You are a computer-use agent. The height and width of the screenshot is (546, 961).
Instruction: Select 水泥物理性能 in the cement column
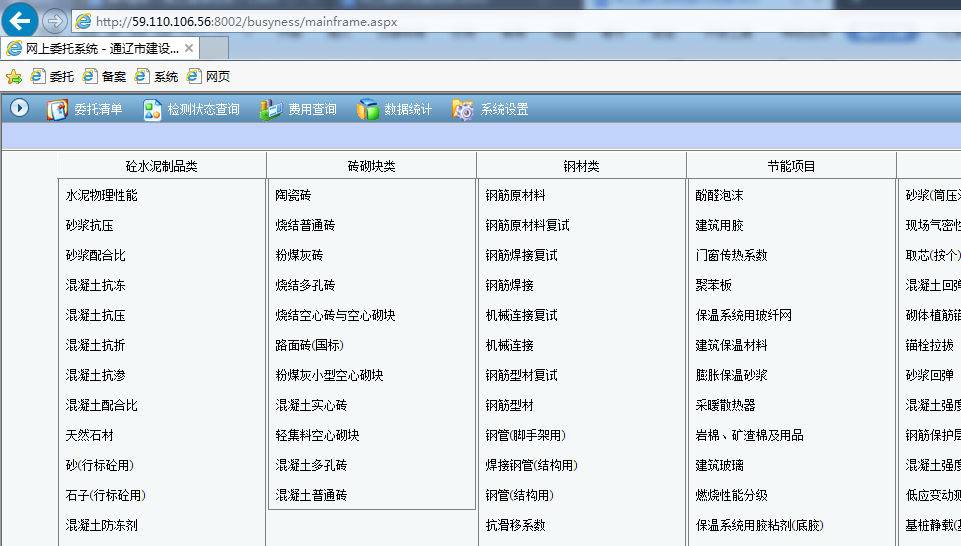tap(102, 196)
